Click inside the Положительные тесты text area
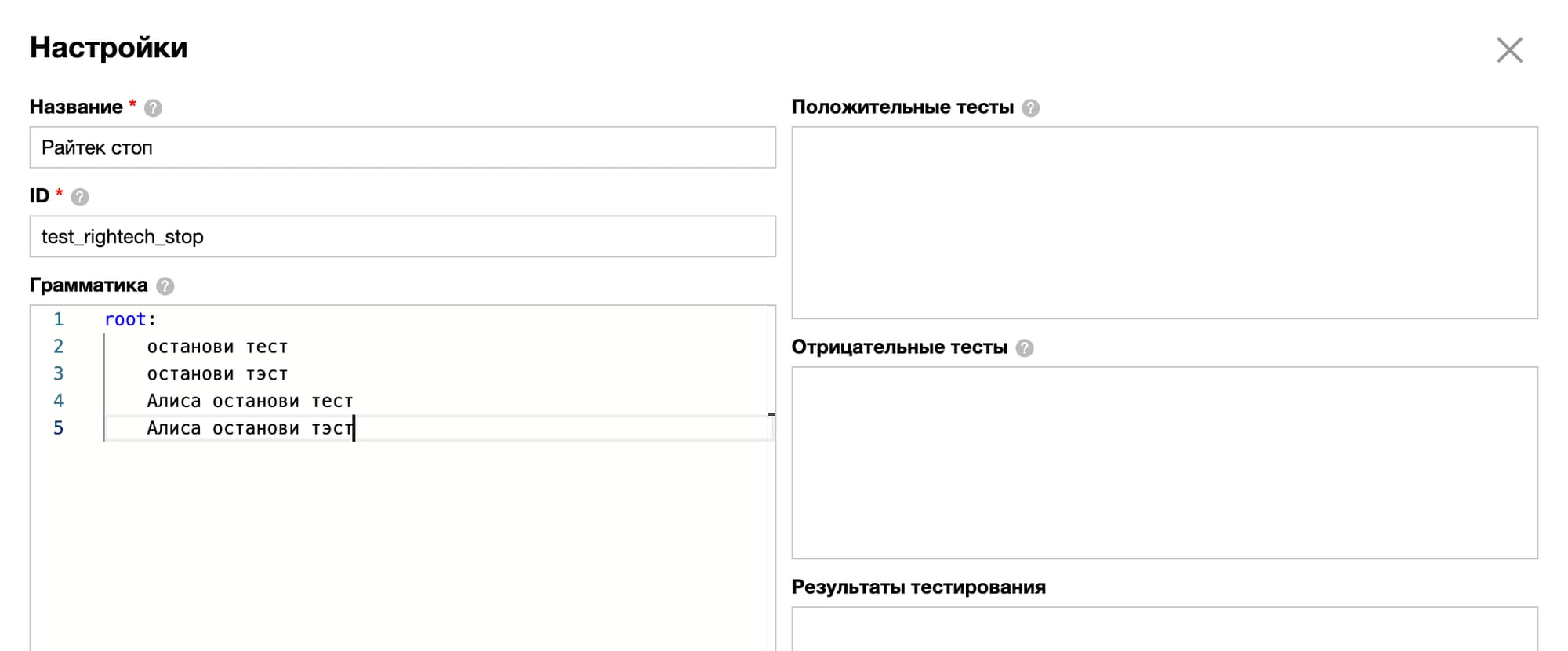 [x=1164, y=223]
